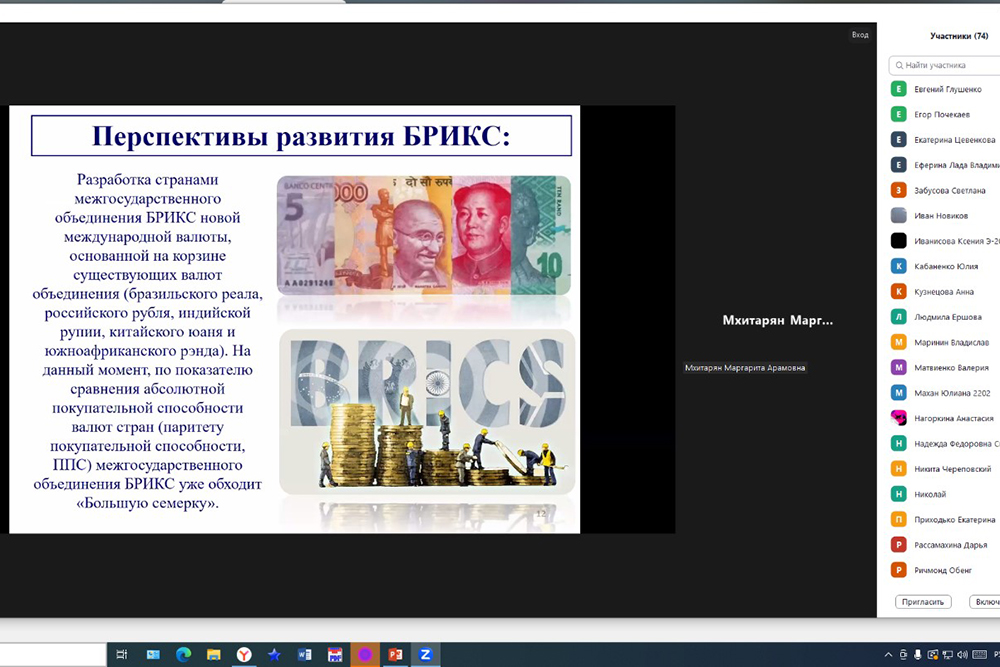
Task: Open the purple circle app in taskbar
Action: click(365, 655)
